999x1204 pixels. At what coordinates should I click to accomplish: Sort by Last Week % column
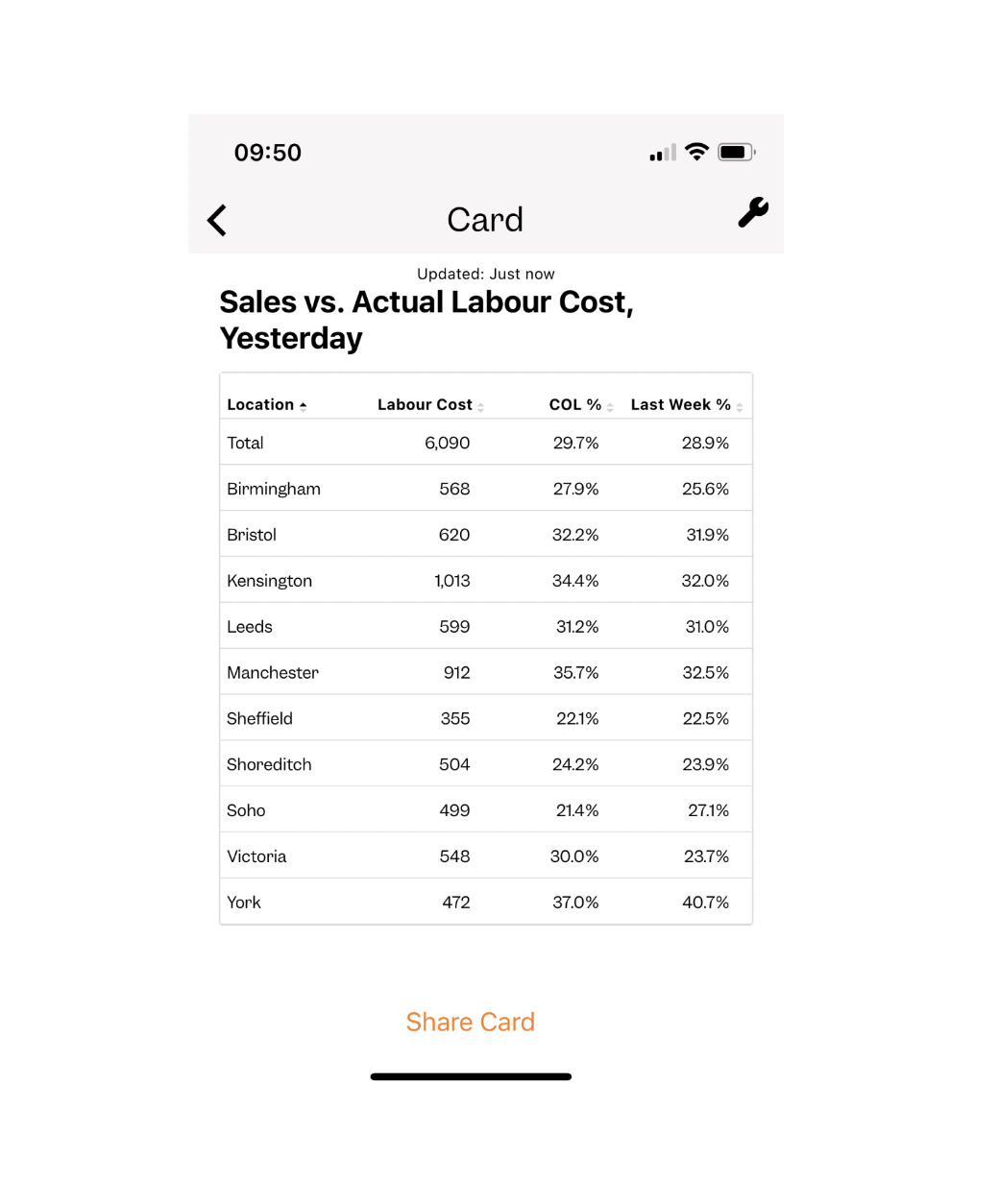pos(687,405)
